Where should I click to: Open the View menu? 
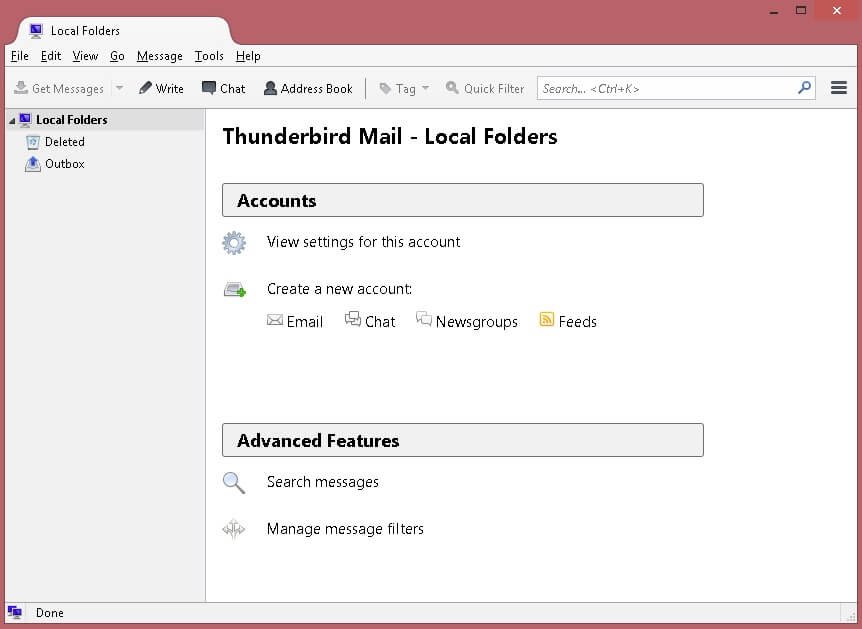[85, 56]
